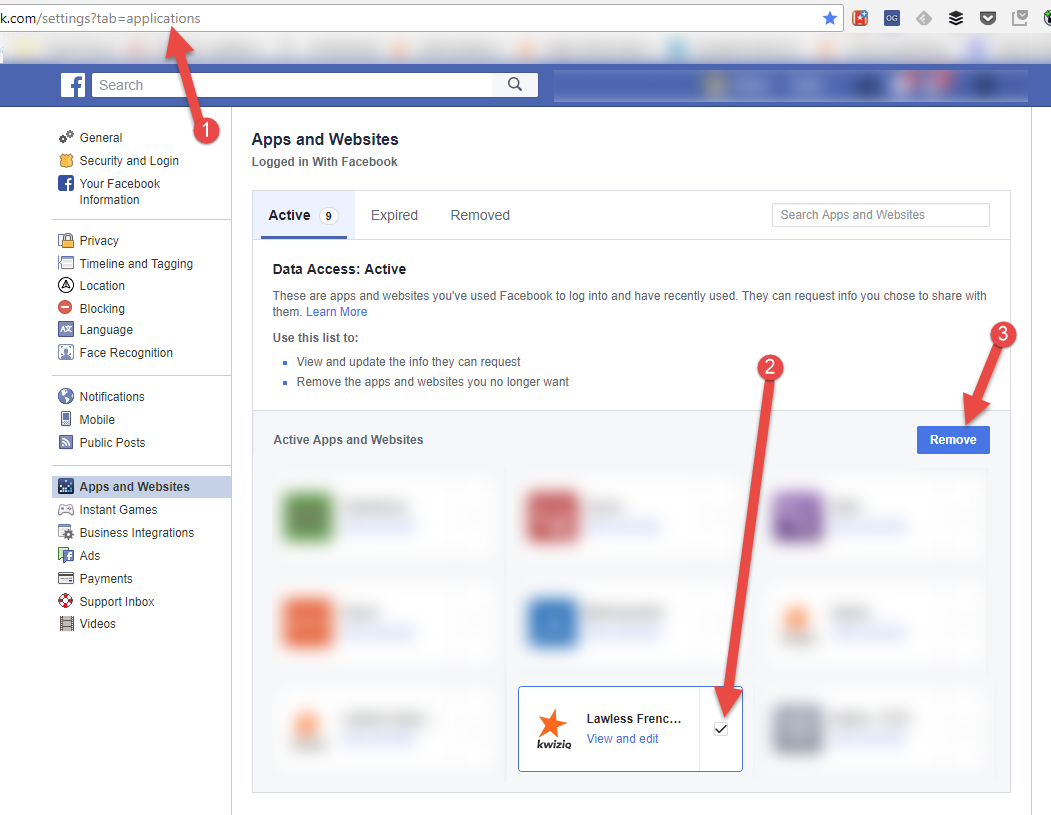The height and width of the screenshot is (815, 1051).
Task: Uncheck the Lawless French app checkbox
Action: point(721,729)
